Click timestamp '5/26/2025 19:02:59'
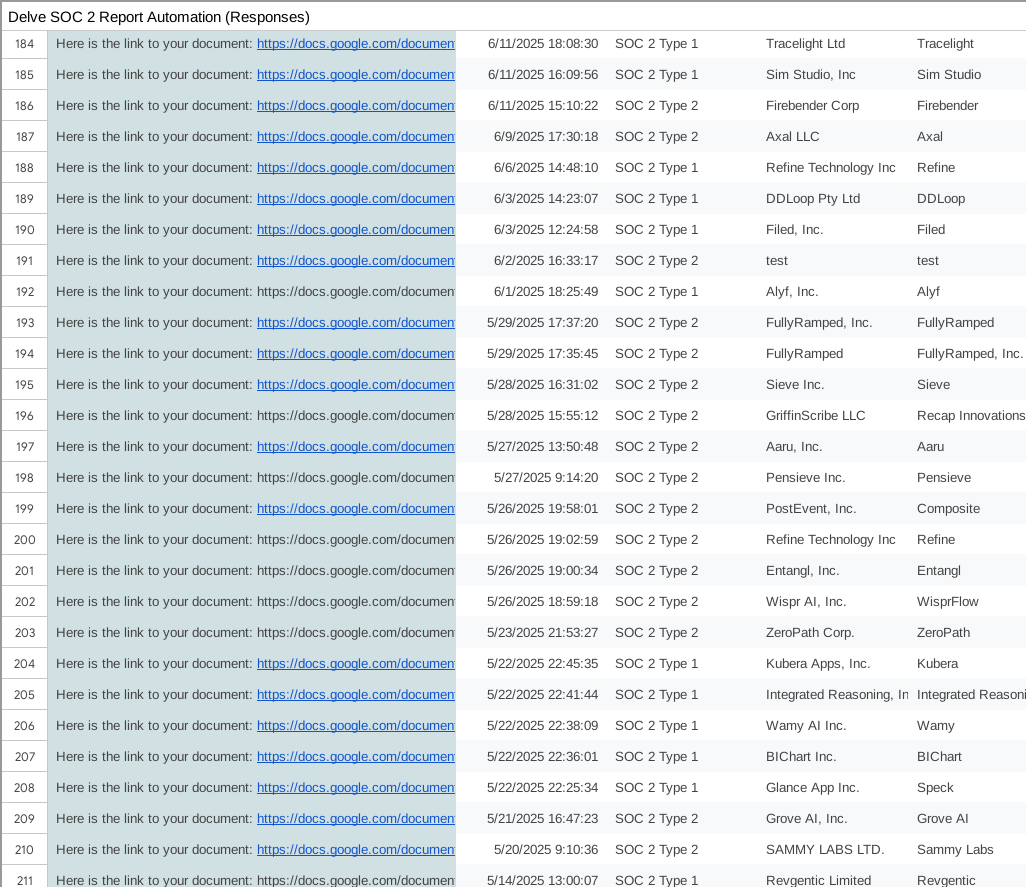1026x887 pixels. 542,540
